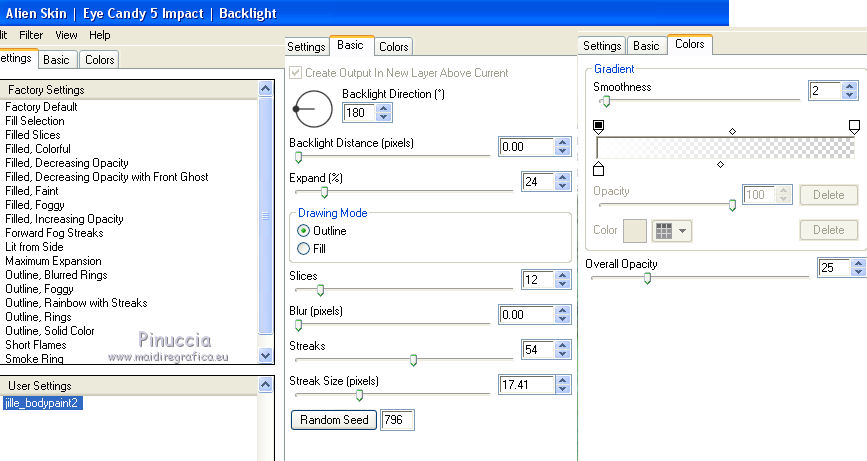Select Outline, Rainbow with Streaks preset
This screenshot has width=867, height=461.
(76, 303)
